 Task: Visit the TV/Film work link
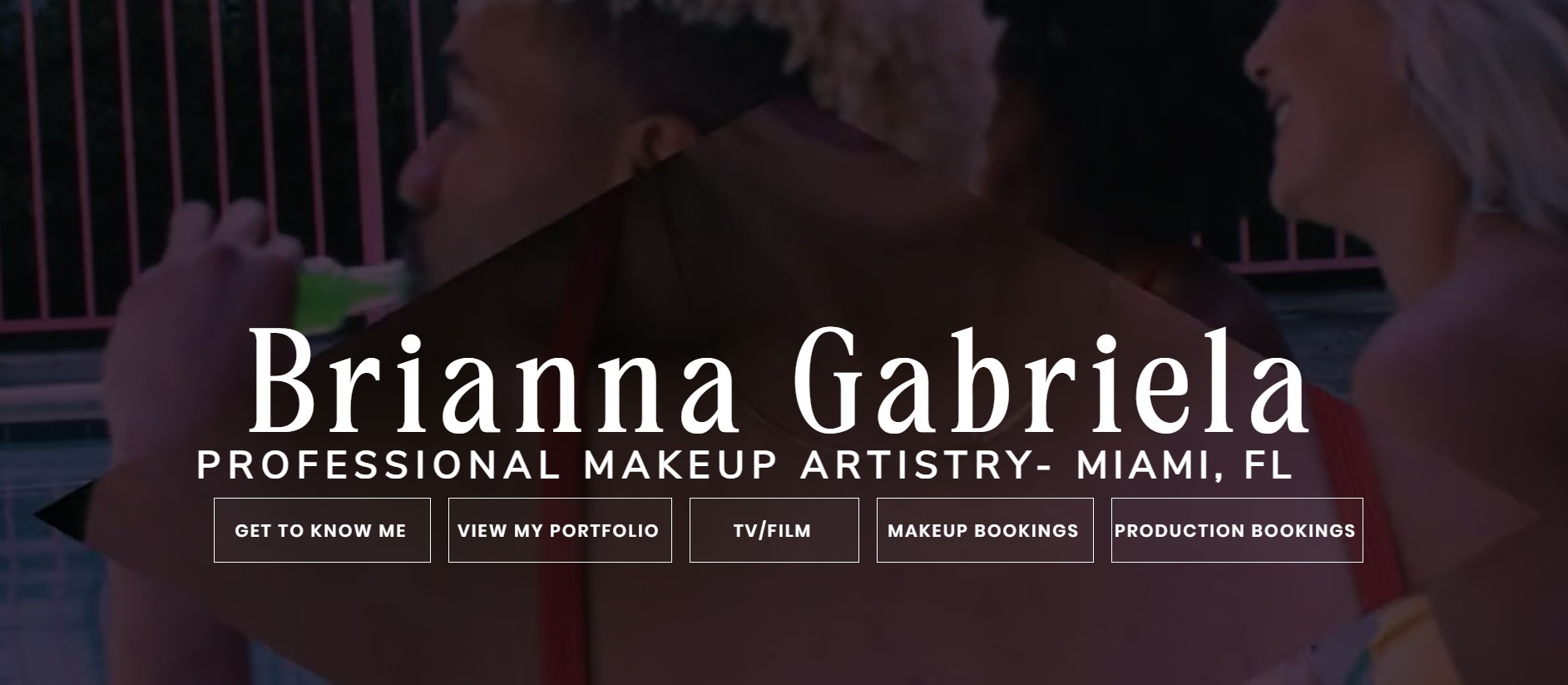click(x=774, y=530)
